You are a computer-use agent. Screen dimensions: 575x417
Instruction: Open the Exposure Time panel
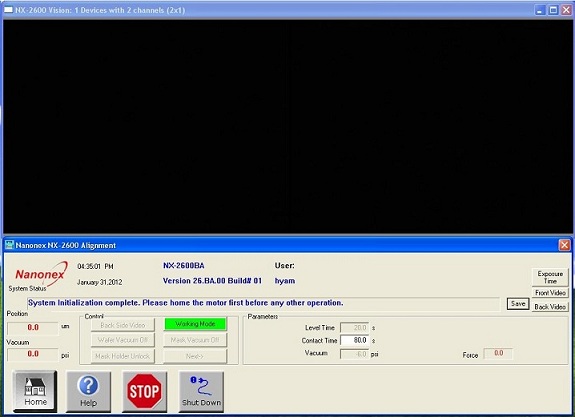coord(550,277)
